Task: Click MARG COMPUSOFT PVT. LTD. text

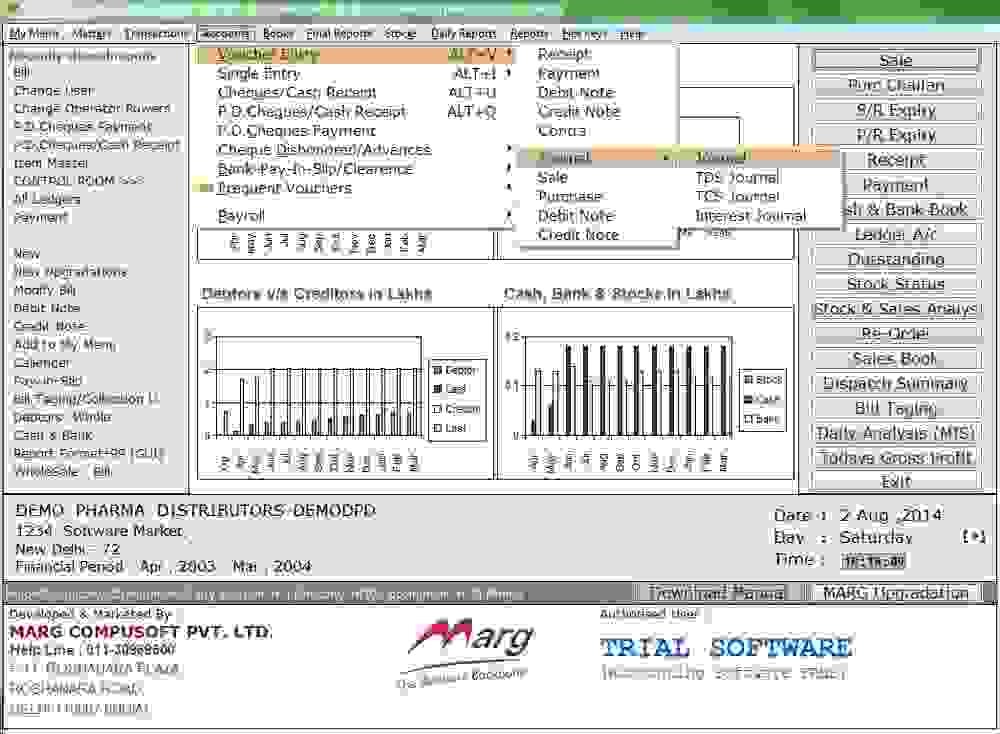Action: click(x=140, y=632)
